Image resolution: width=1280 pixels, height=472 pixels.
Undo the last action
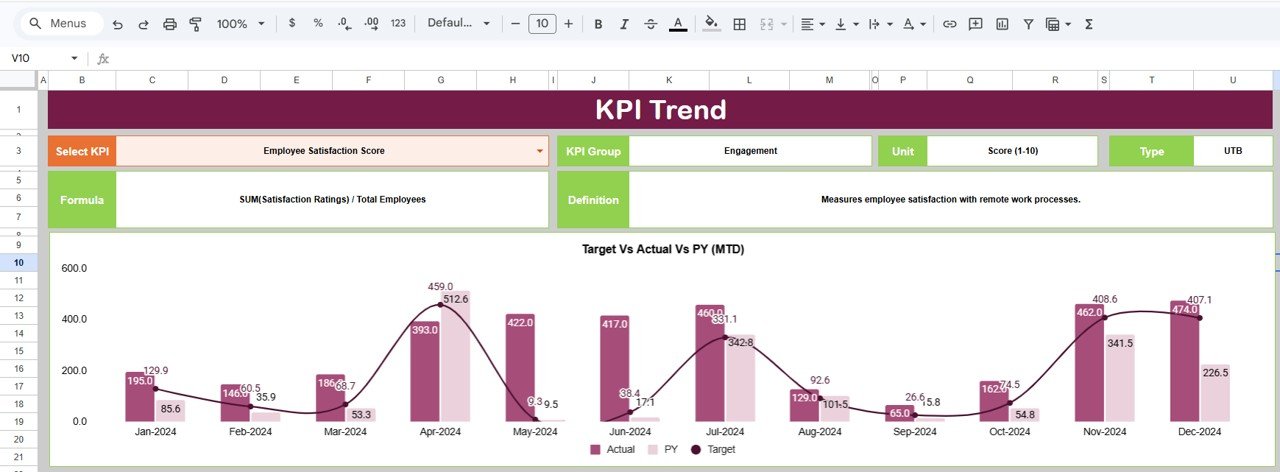pyautogui.click(x=118, y=23)
